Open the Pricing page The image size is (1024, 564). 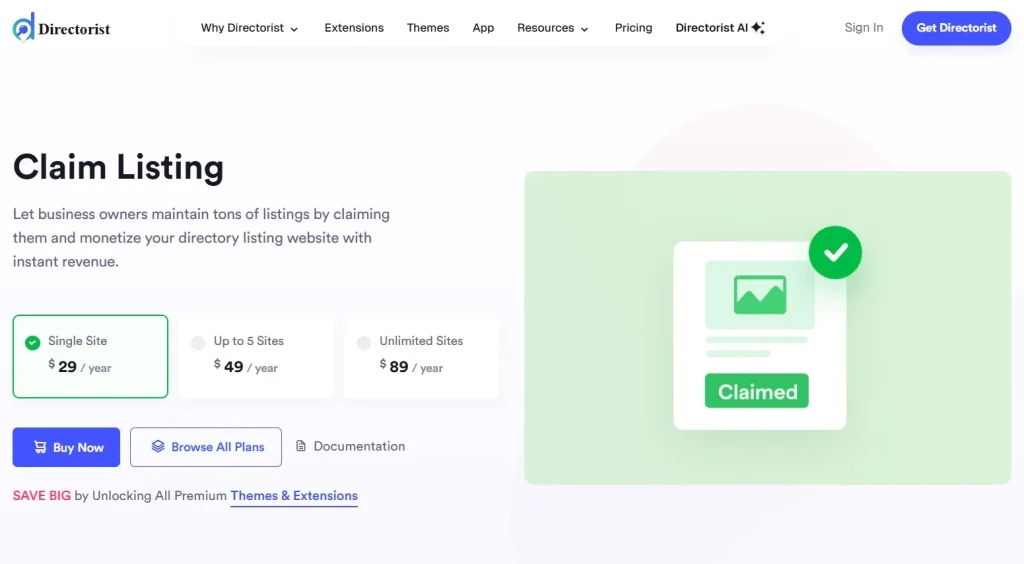tap(633, 28)
